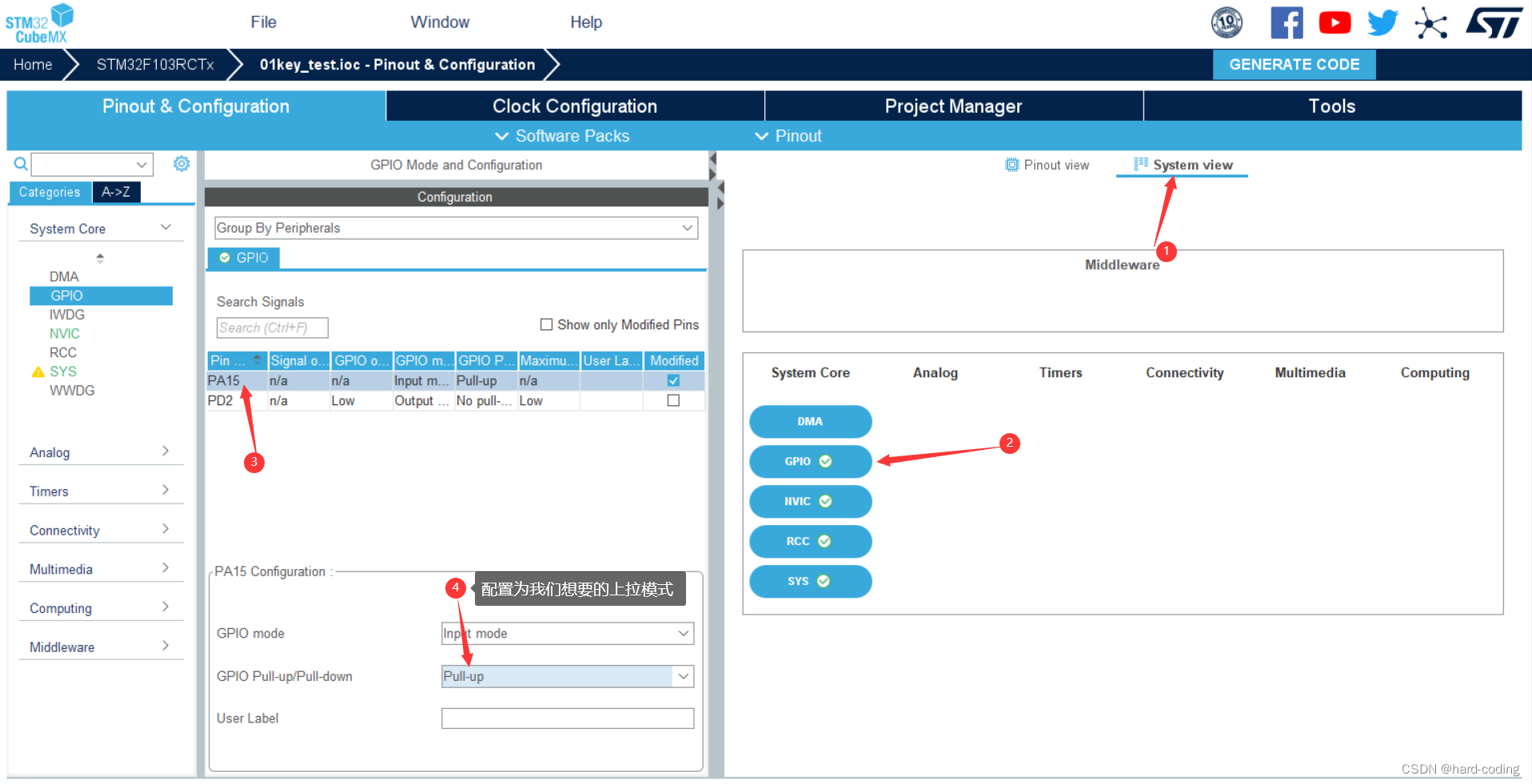The image size is (1532, 784).
Task: Select DMA in System Core list
Action: coord(64,277)
